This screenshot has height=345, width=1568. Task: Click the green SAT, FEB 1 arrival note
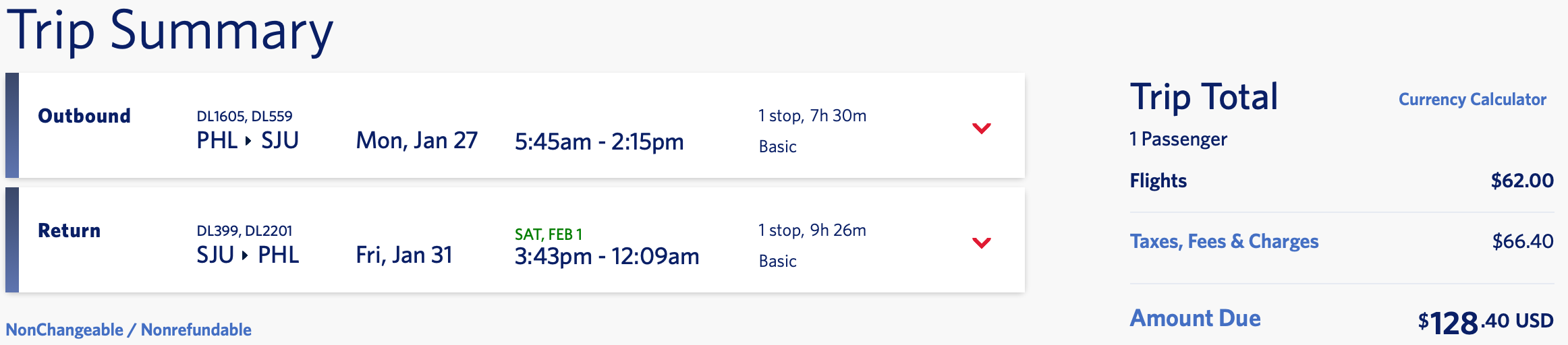pos(548,234)
